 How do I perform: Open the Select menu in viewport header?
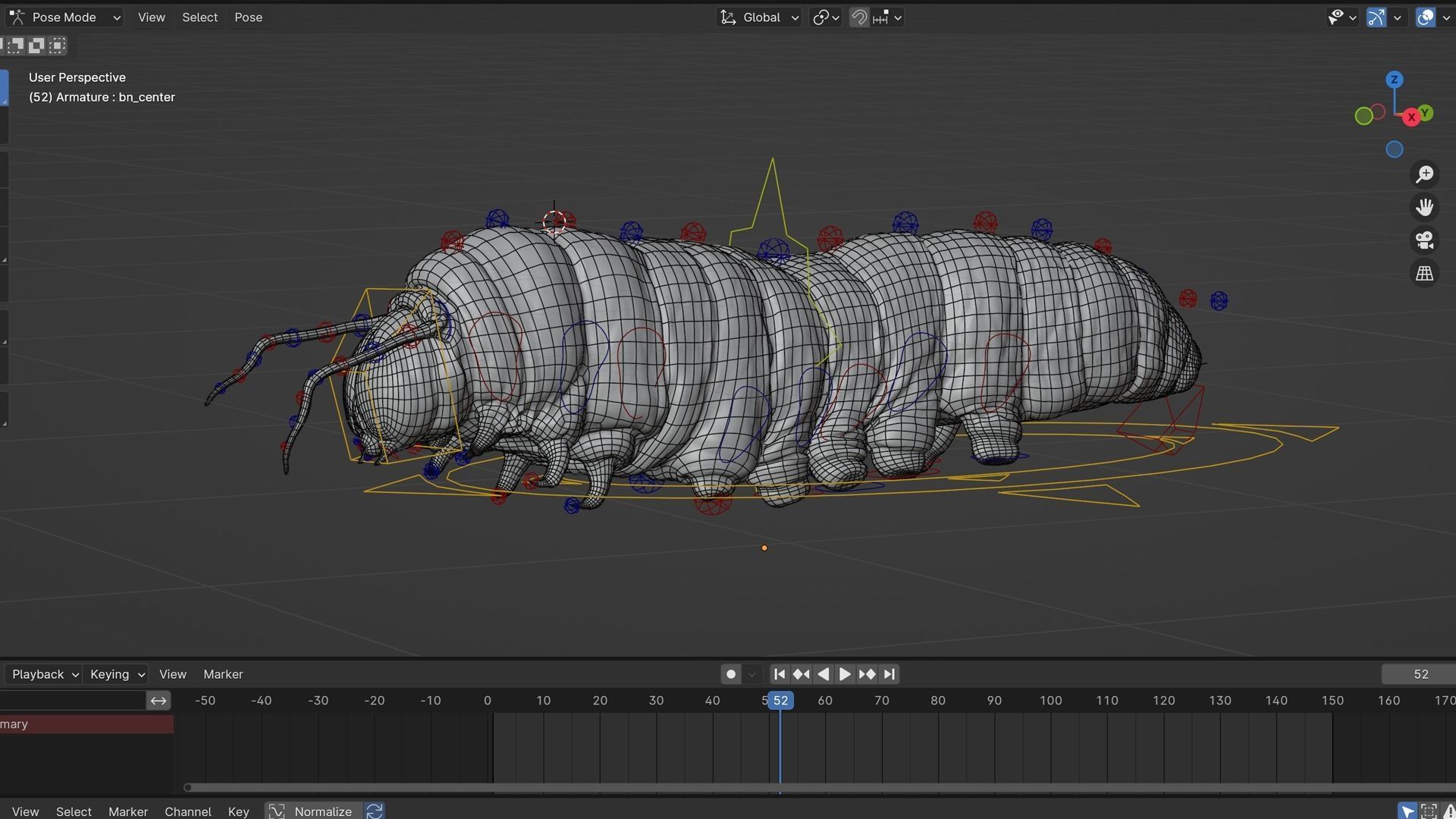(199, 17)
